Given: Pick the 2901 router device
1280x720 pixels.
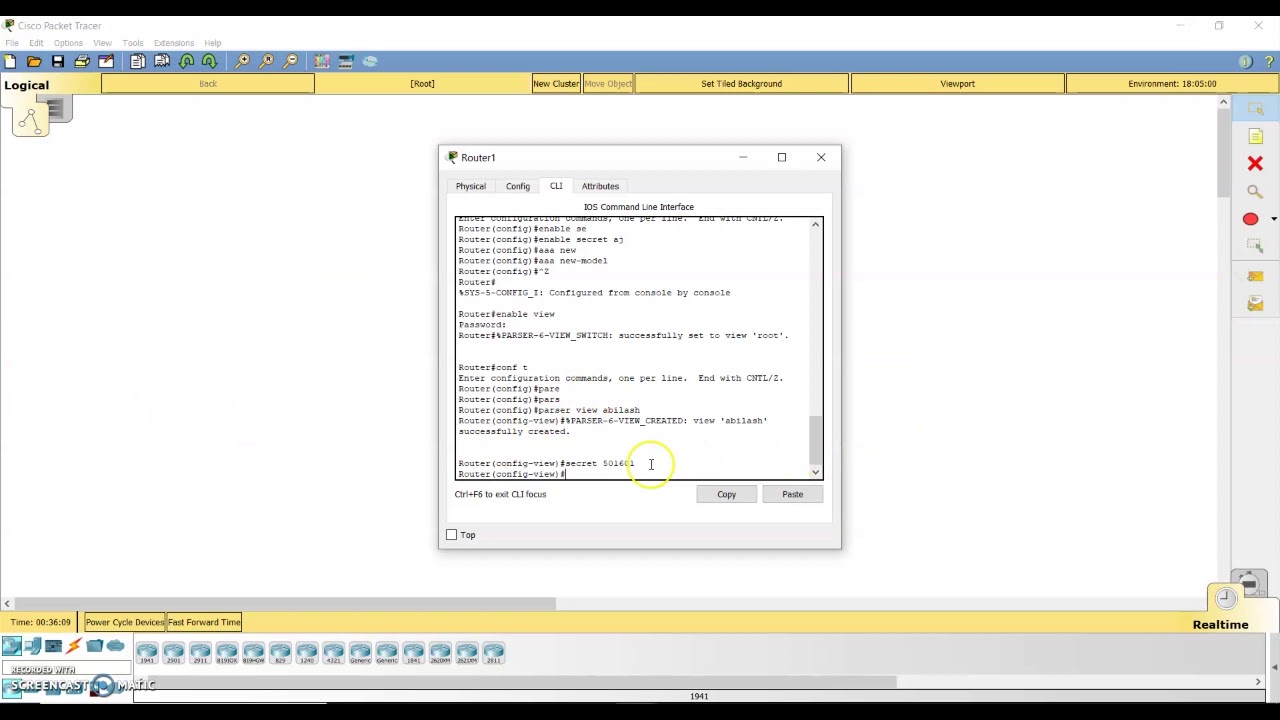Looking at the screenshot, I should [x=174, y=654].
